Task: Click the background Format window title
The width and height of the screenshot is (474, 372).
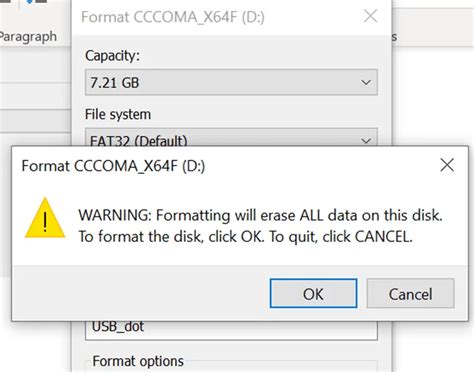Action: point(173,17)
